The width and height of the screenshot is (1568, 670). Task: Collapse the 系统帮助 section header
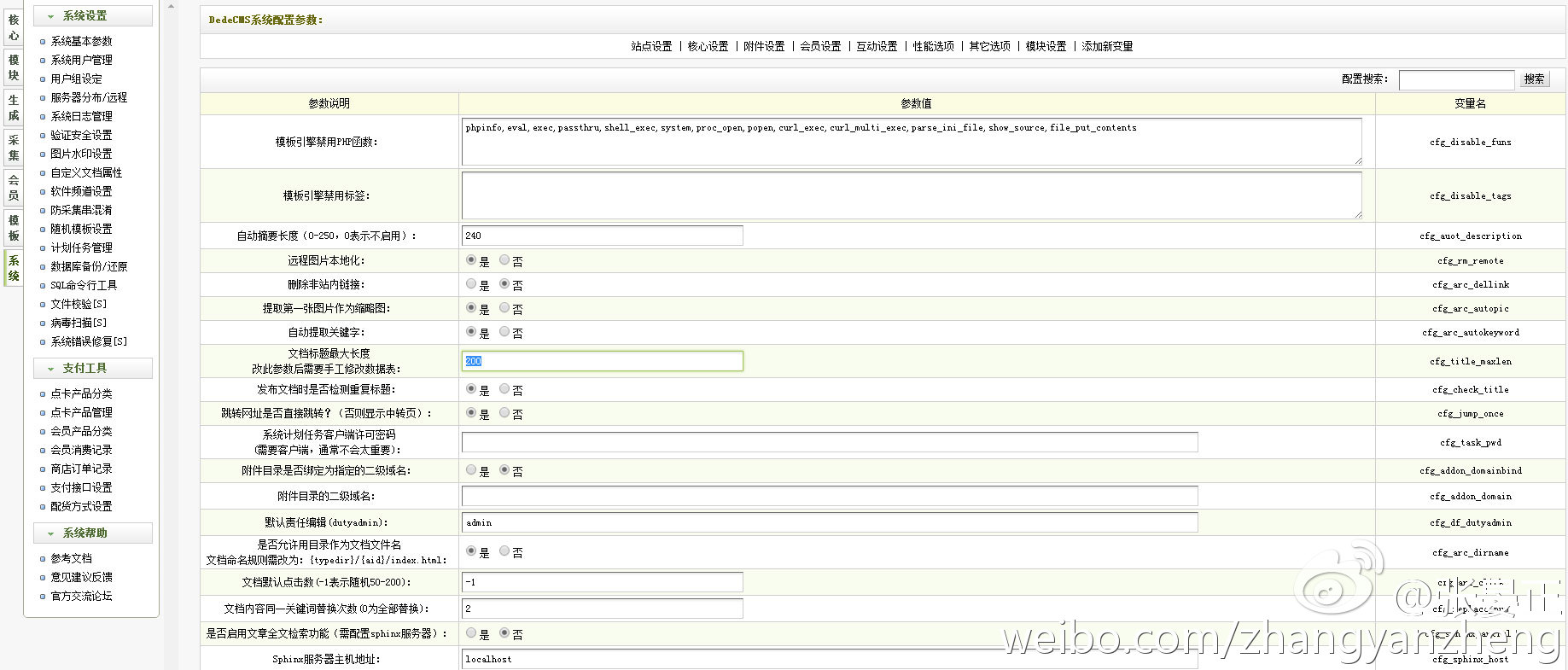coord(92,533)
